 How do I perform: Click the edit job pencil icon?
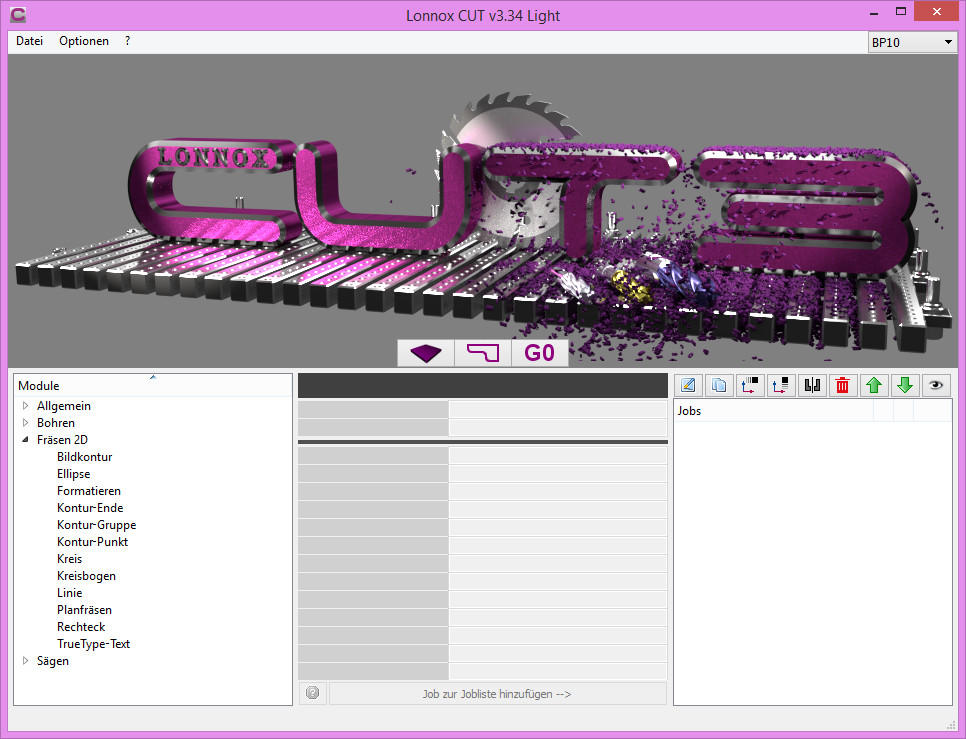pos(688,386)
